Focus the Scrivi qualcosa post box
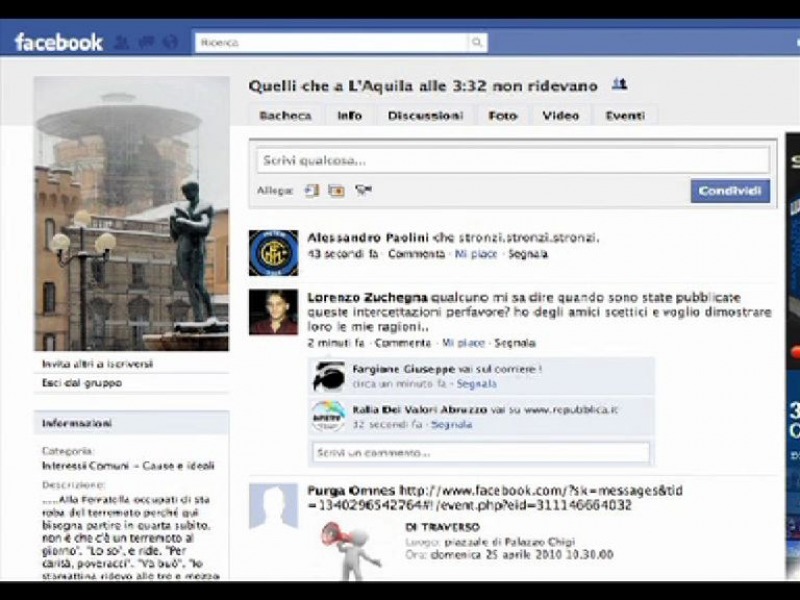The image size is (800, 600). click(512, 160)
